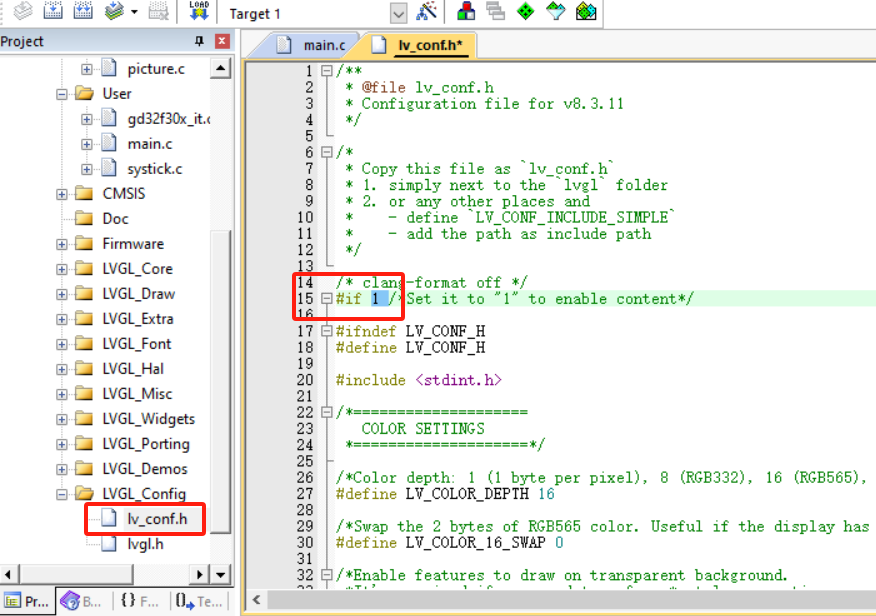Viewport: 876px width, 616px height.
Task: Expand the picture.c file node
Action: click(87, 69)
